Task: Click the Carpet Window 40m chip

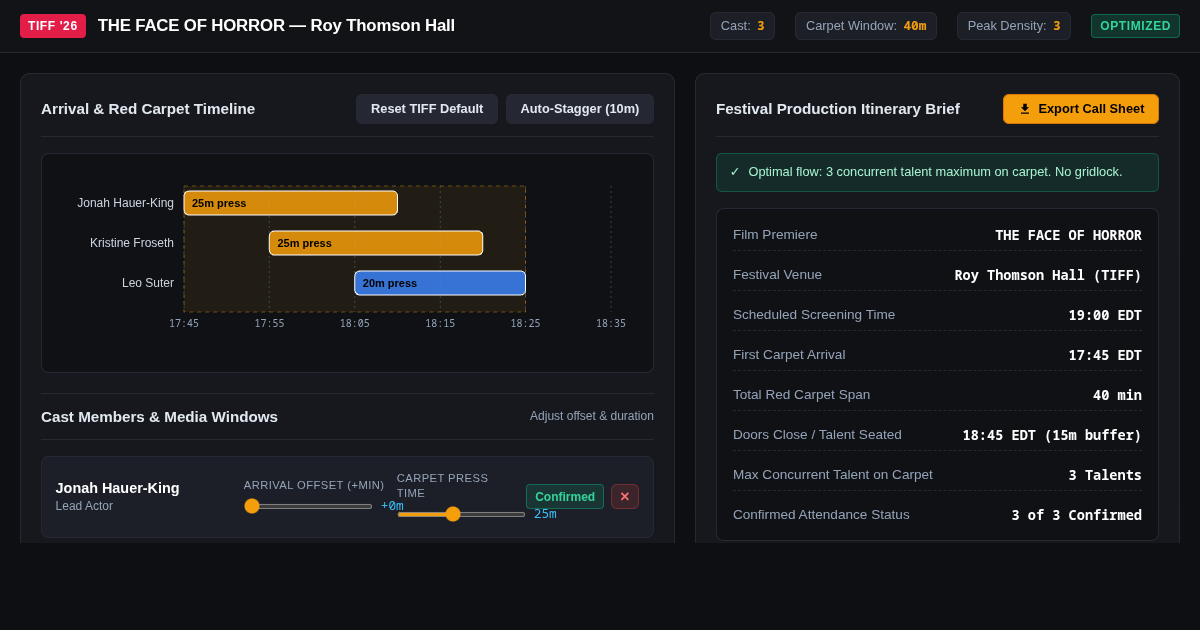Action: pyautogui.click(x=866, y=26)
